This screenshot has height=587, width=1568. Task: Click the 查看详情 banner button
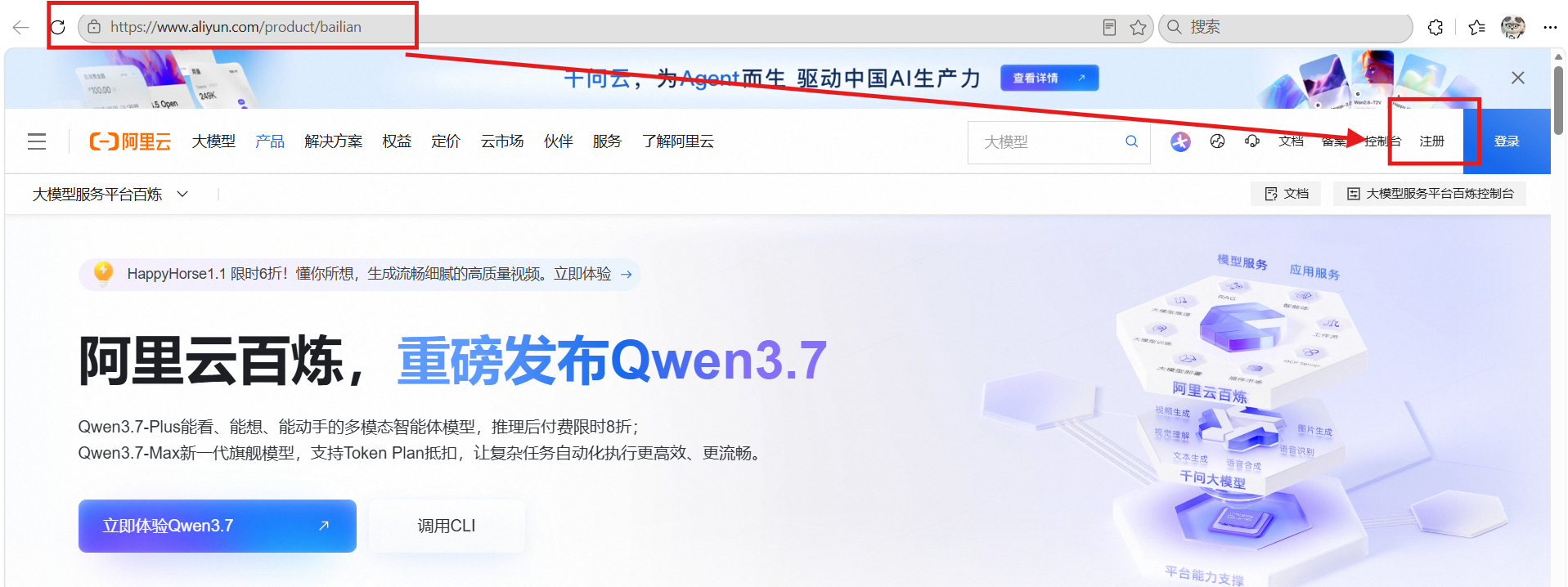1049,78
